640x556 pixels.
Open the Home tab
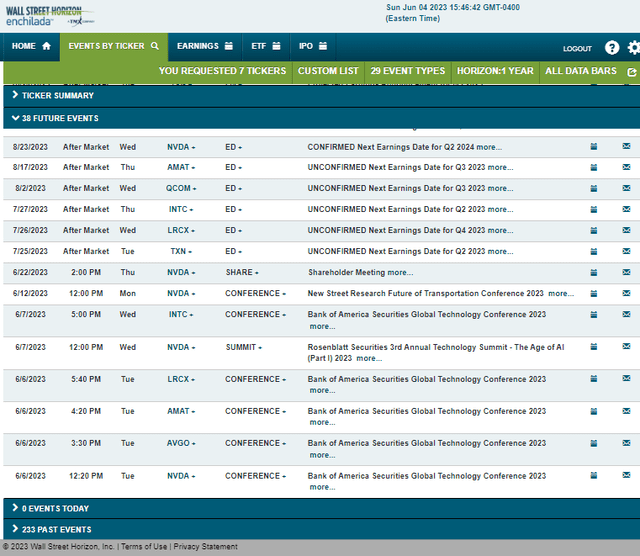tap(30, 46)
